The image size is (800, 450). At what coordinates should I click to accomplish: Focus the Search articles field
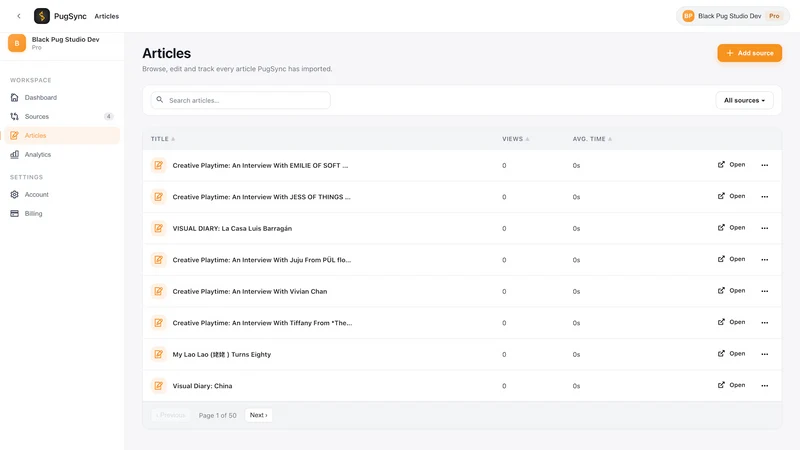click(240, 101)
